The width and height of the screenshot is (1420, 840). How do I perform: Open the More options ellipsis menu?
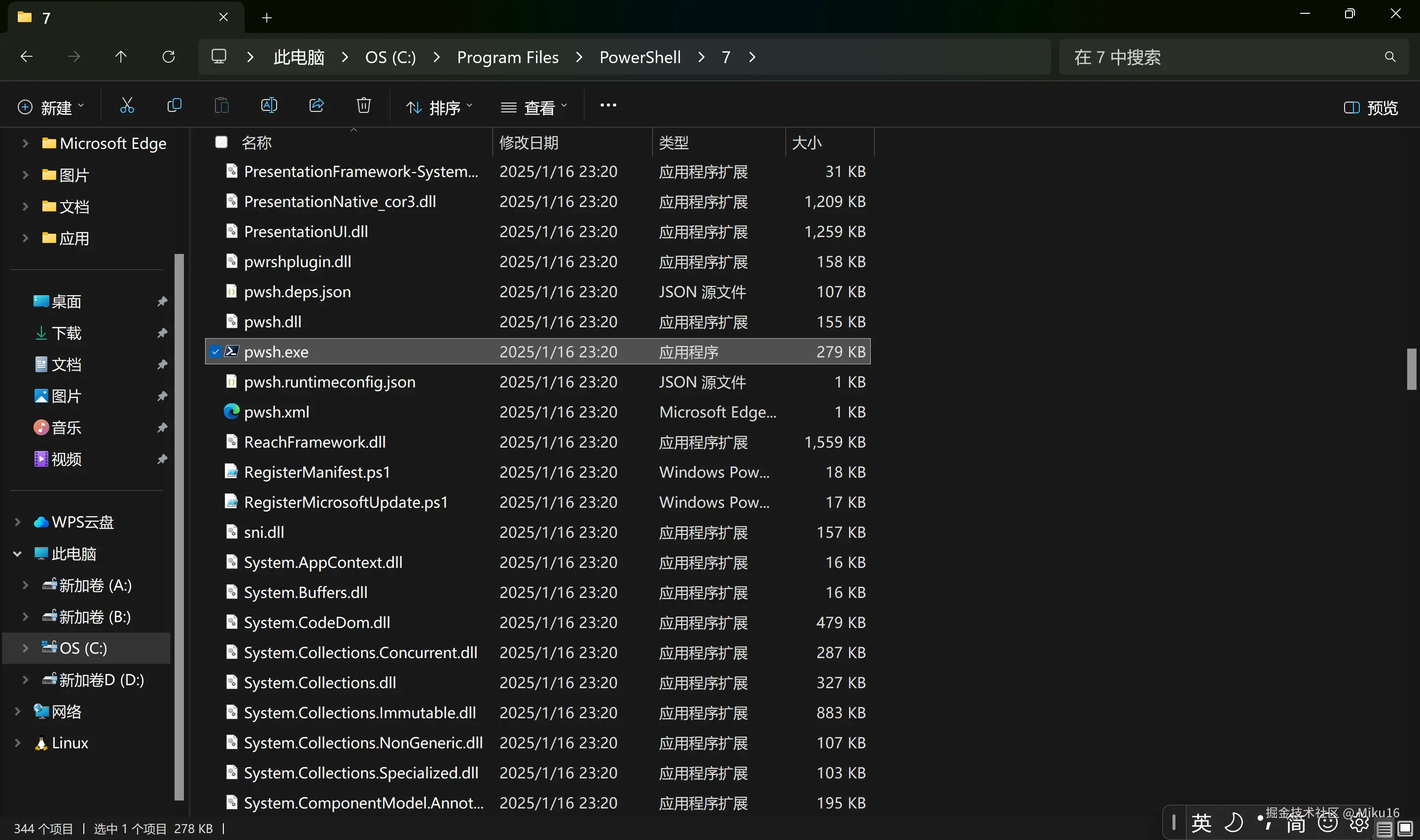(608, 105)
